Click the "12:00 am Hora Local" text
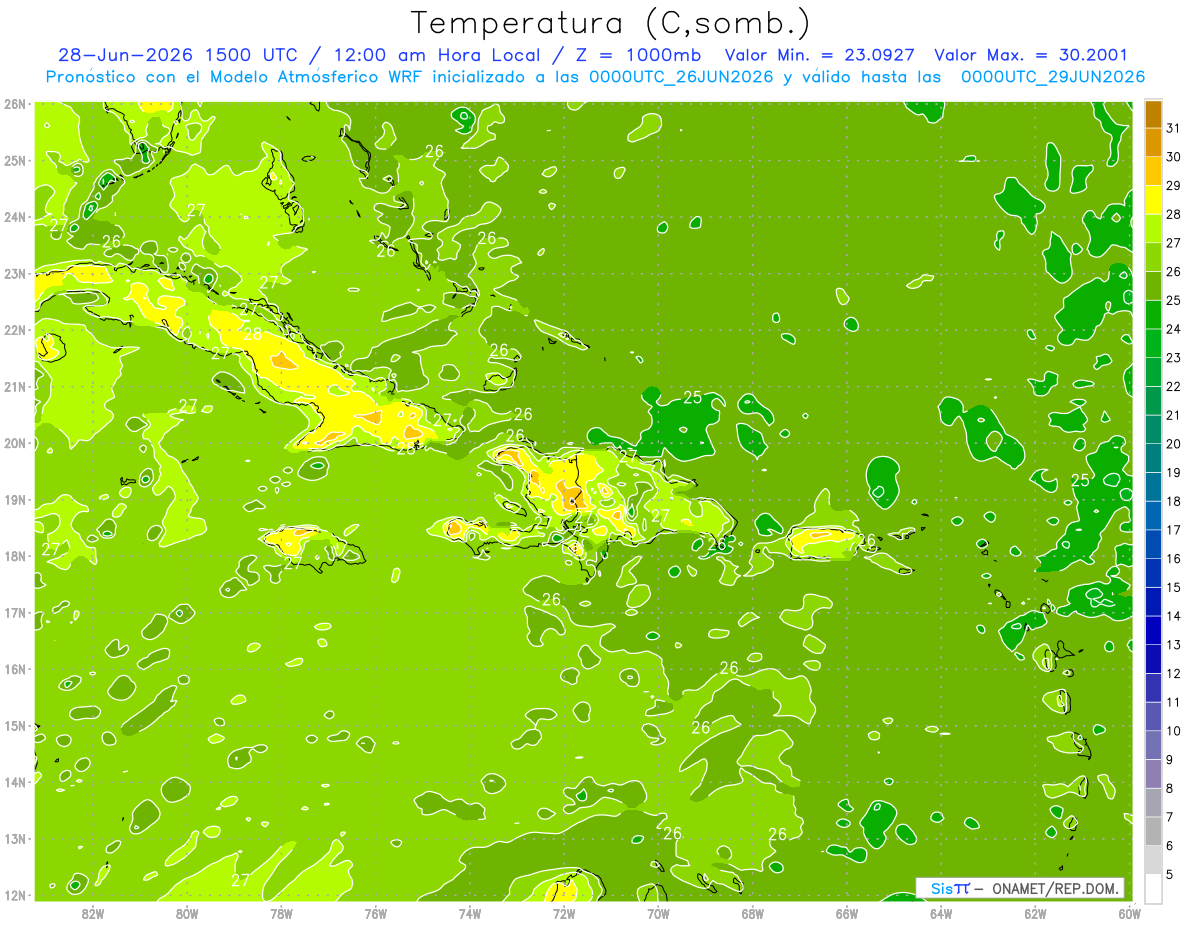The width and height of the screenshot is (1200, 927). pyautogui.click(x=434, y=55)
